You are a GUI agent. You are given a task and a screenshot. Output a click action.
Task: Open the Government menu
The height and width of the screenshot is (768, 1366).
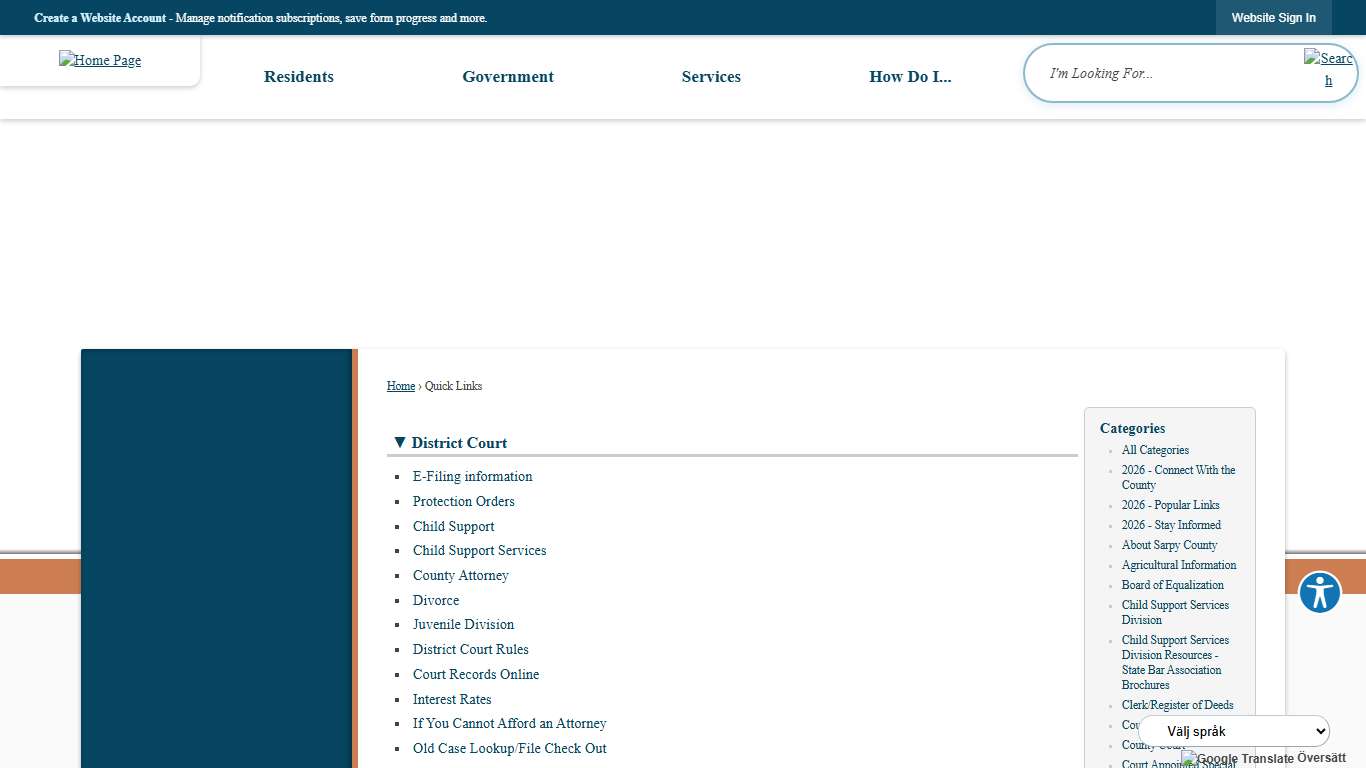(x=507, y=77)
